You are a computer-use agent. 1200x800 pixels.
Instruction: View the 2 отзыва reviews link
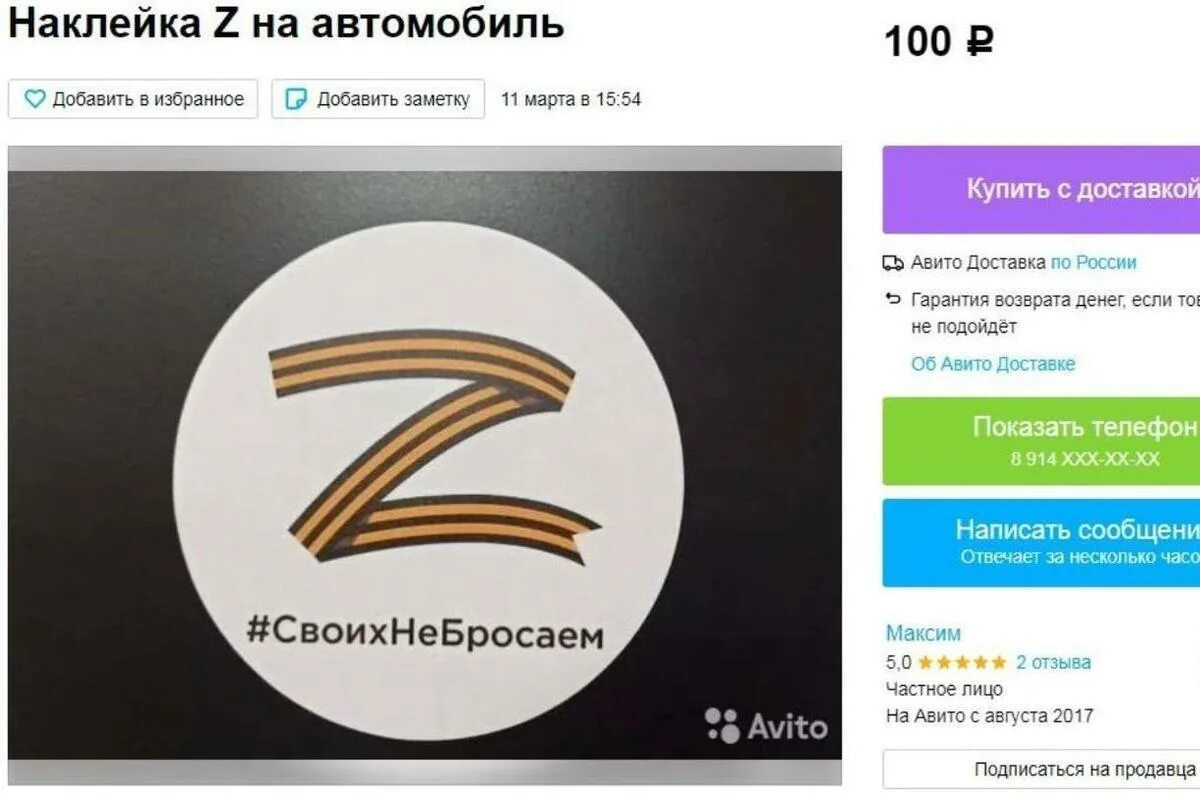pyautogui.click(x=1053, y=662)
